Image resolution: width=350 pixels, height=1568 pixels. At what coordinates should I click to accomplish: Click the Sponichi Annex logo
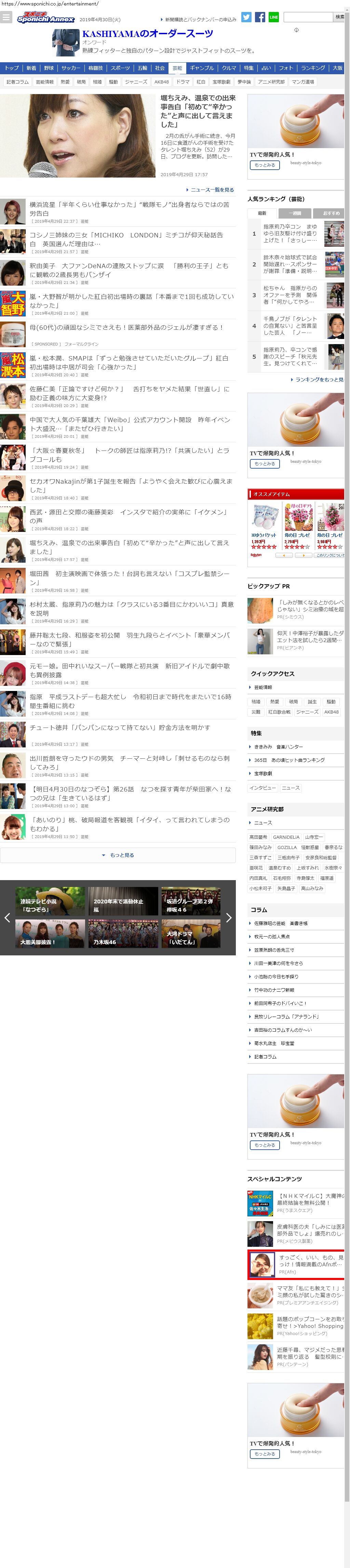(46, 18)
